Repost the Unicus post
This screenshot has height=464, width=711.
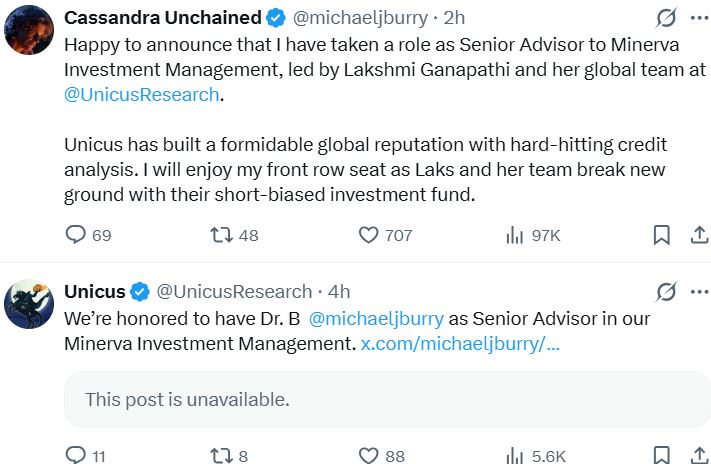[x=229, y=455]
